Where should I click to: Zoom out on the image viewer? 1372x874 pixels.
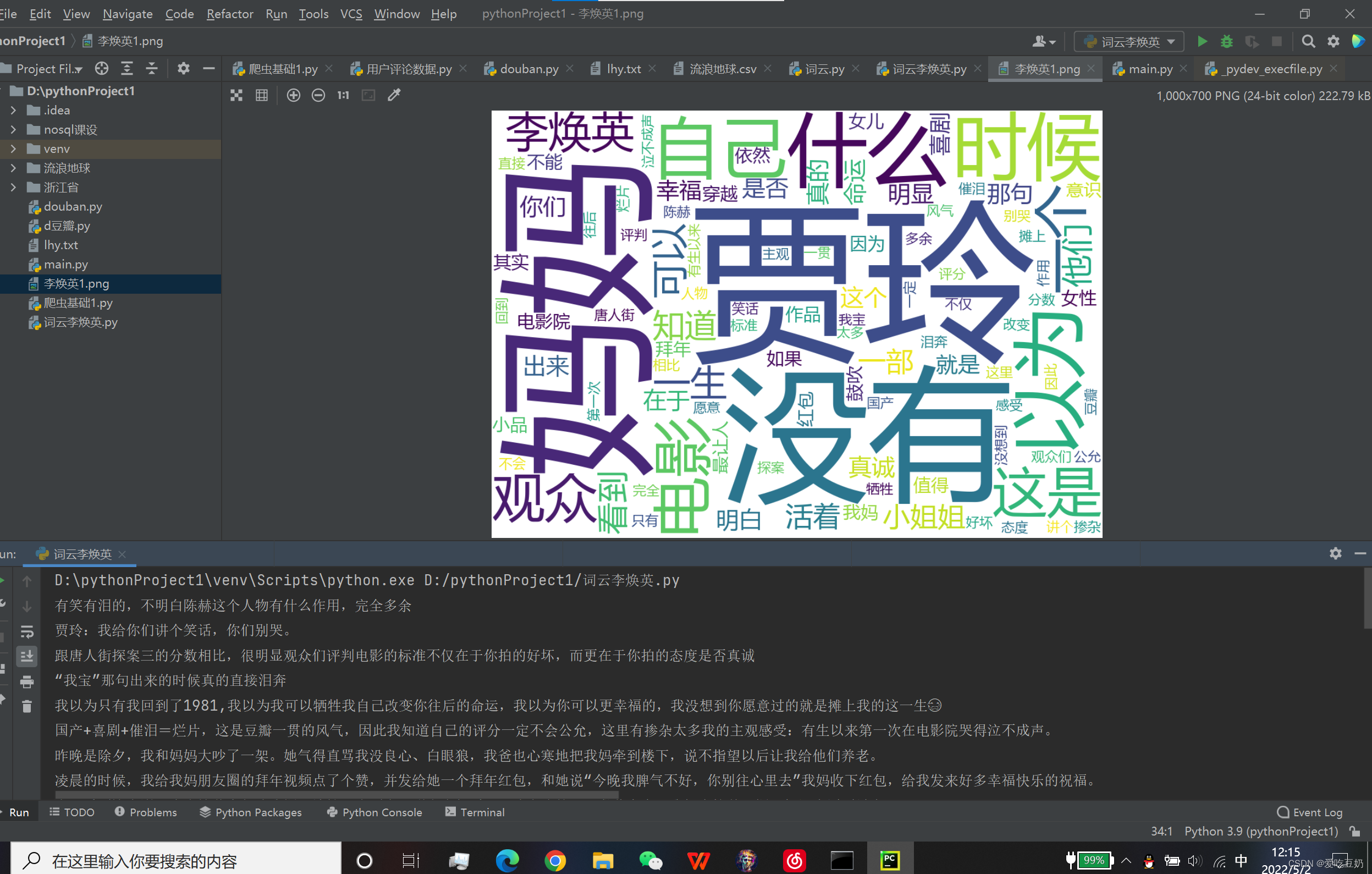[x=318, y=95]
